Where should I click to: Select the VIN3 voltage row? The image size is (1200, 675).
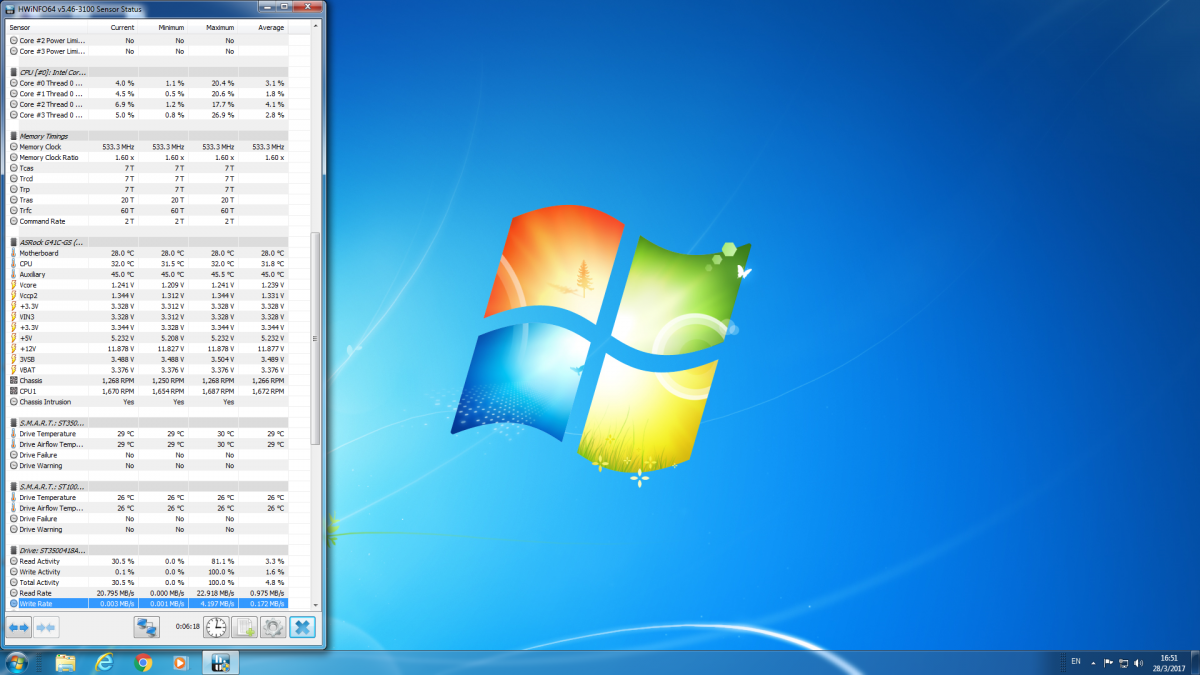coord(147,317)
